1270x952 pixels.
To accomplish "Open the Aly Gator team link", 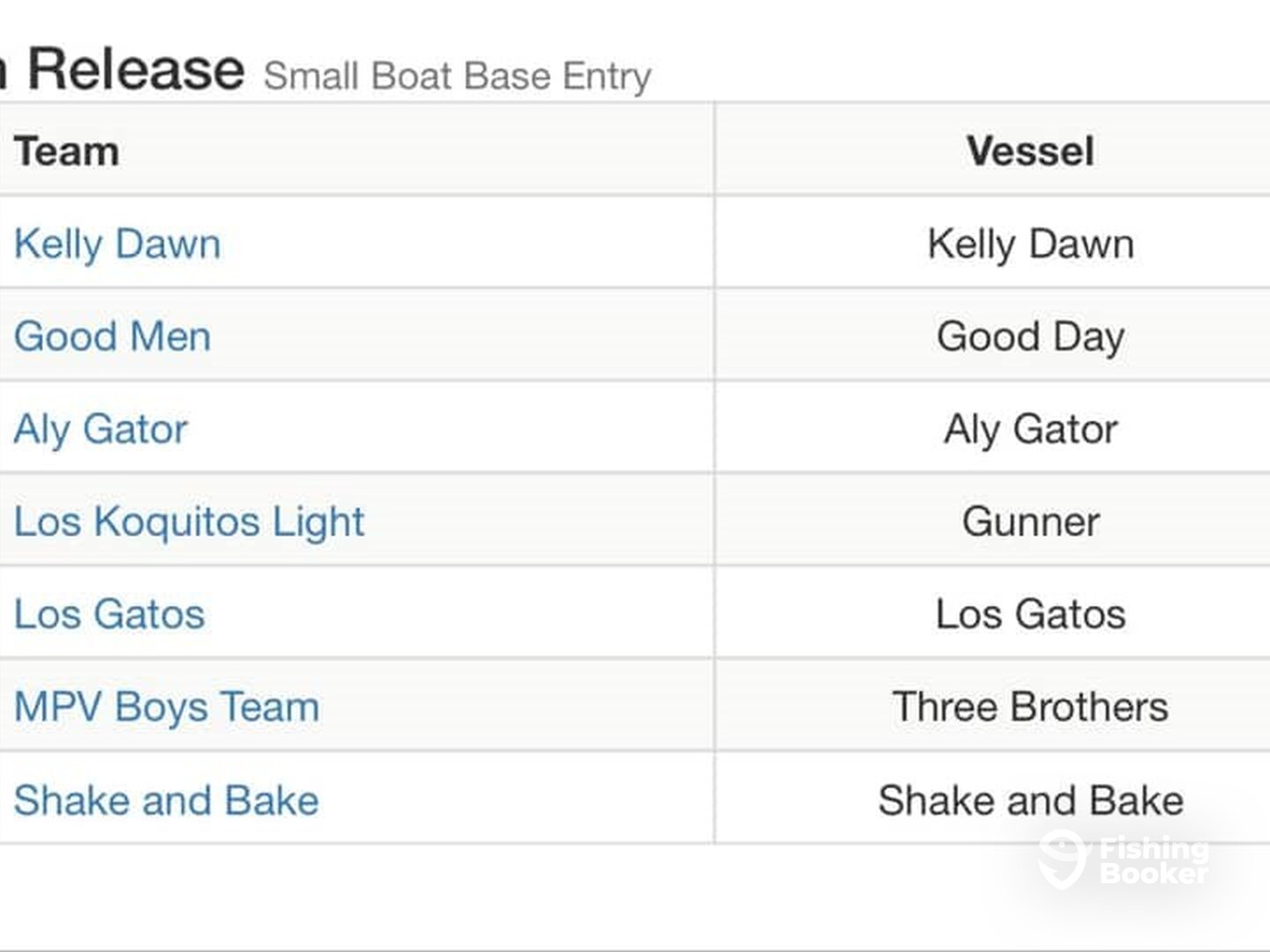I will point(101,429).
